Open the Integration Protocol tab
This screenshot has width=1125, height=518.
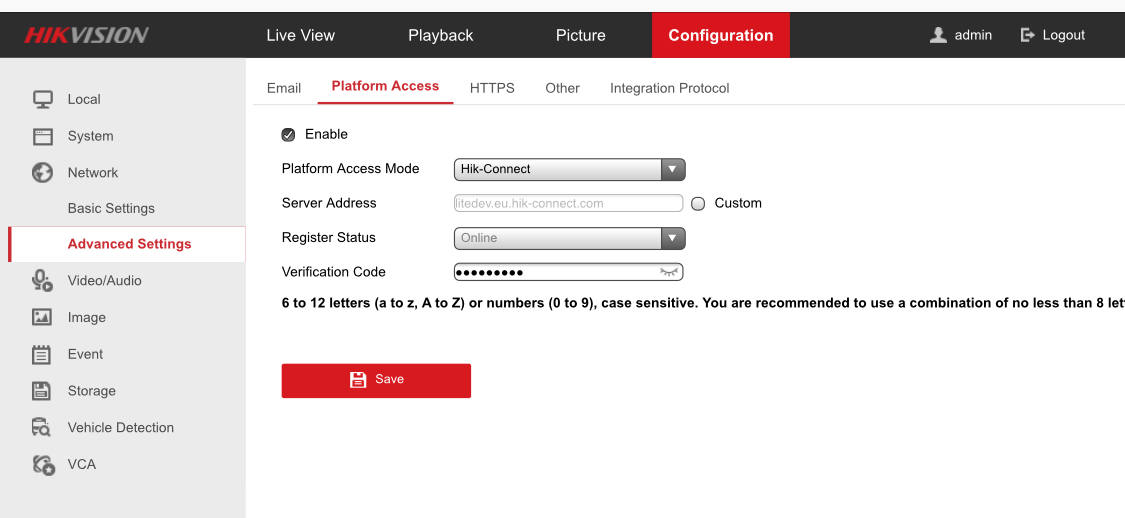point(669,88)
